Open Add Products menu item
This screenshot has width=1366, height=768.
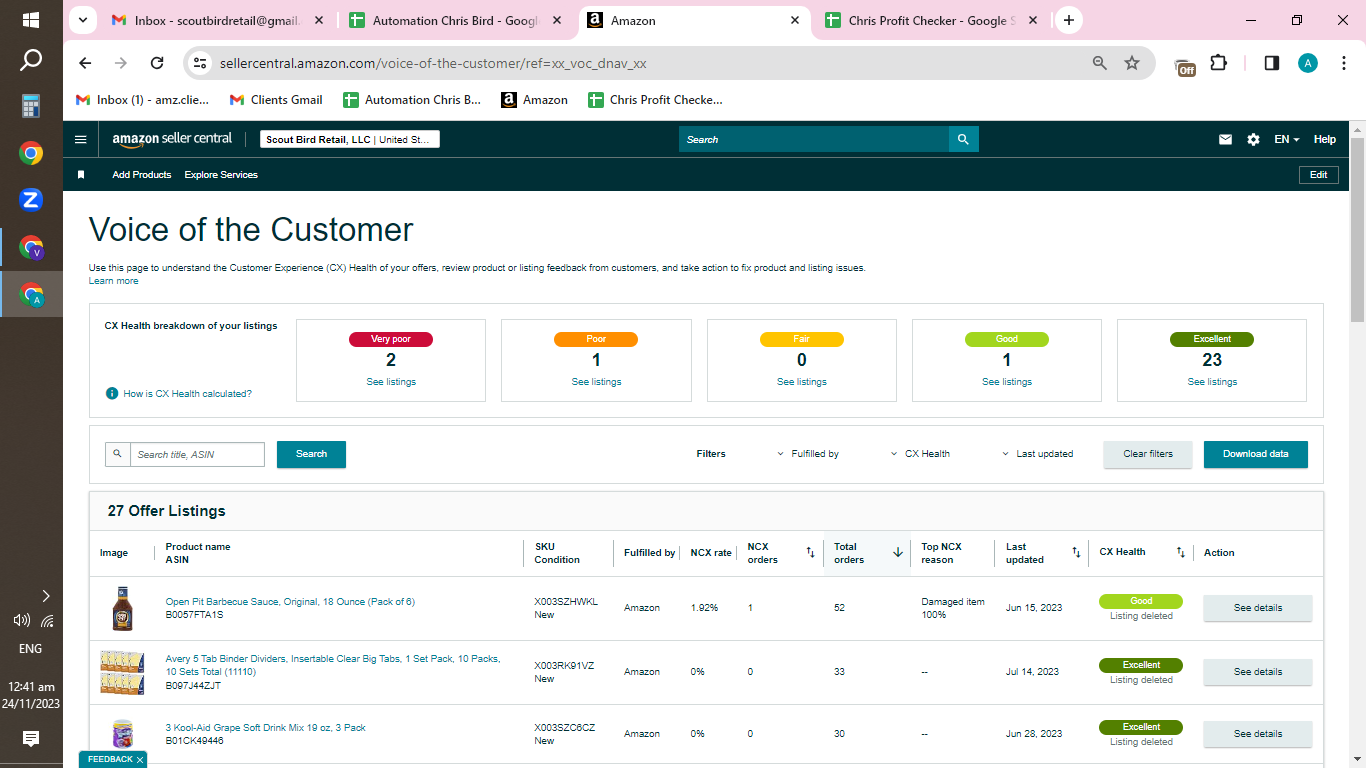point(142,175)
